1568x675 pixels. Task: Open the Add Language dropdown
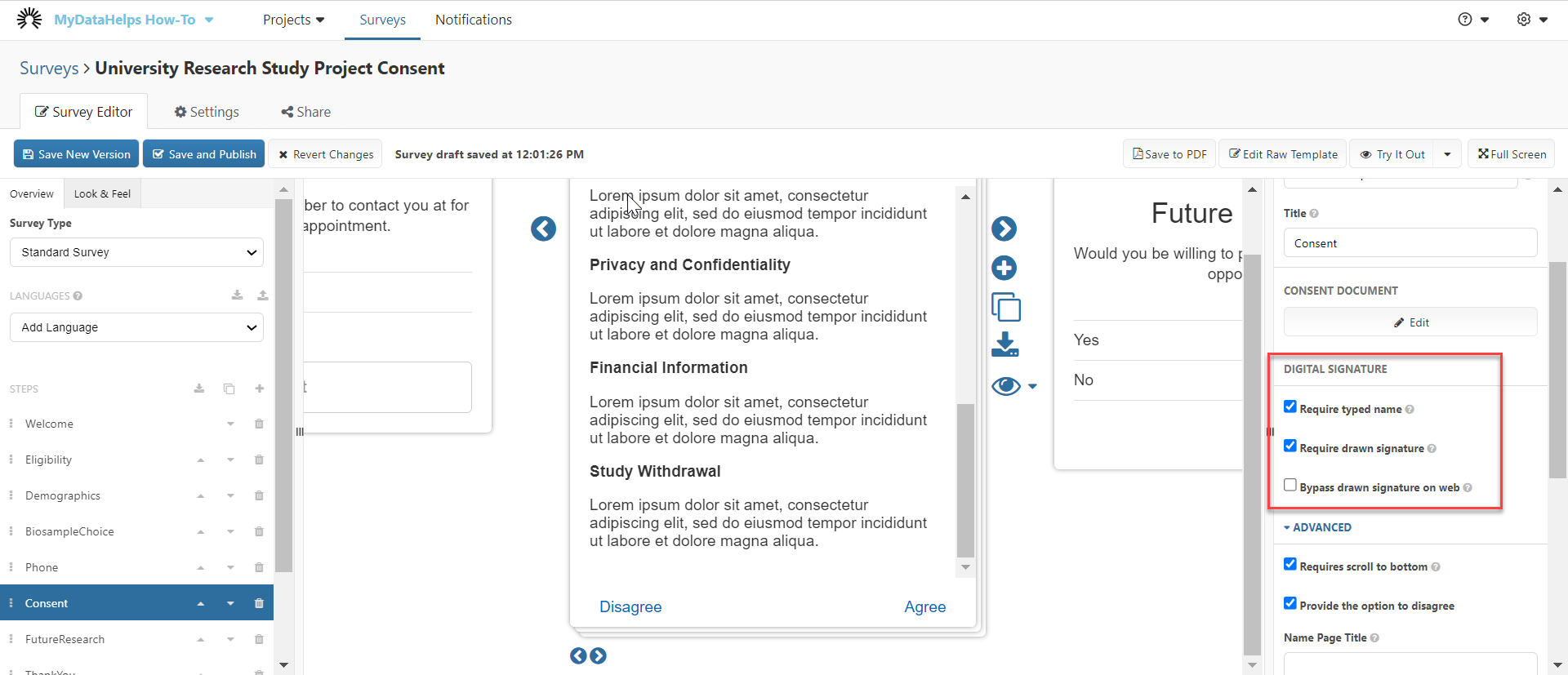pos(136,327)
